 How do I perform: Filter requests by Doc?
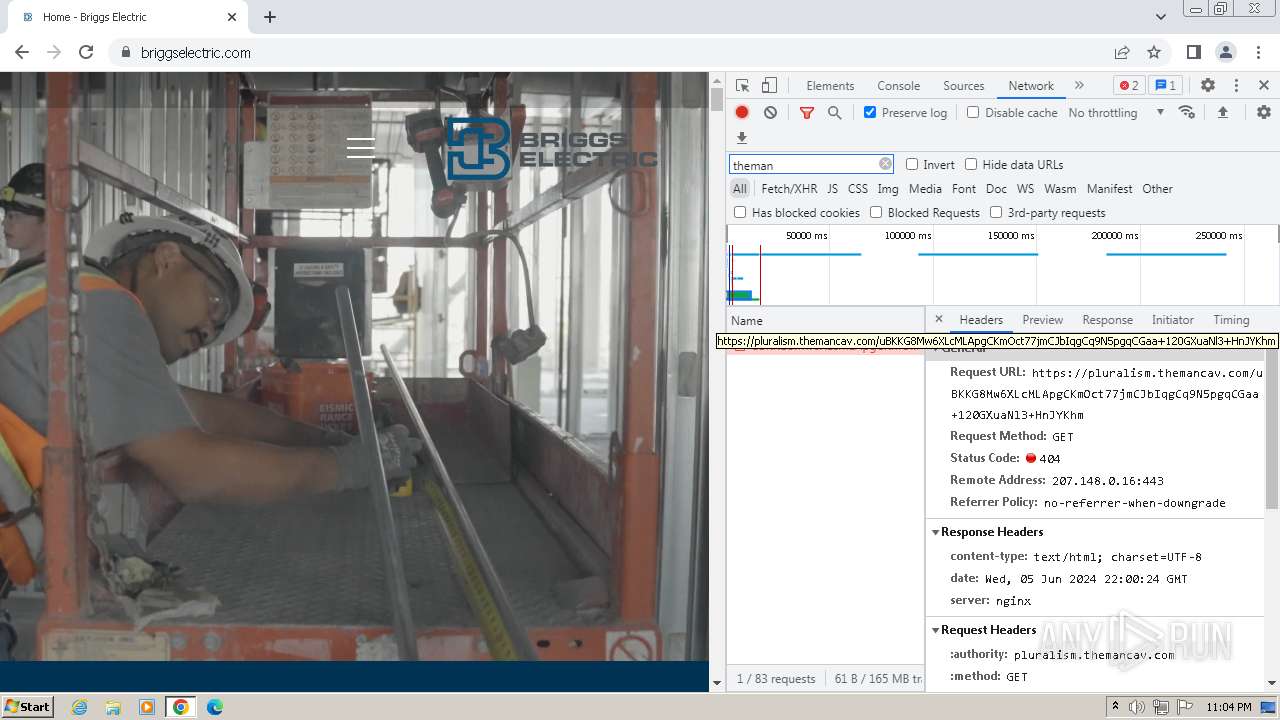pyautogui.click(x=996, y=189)
